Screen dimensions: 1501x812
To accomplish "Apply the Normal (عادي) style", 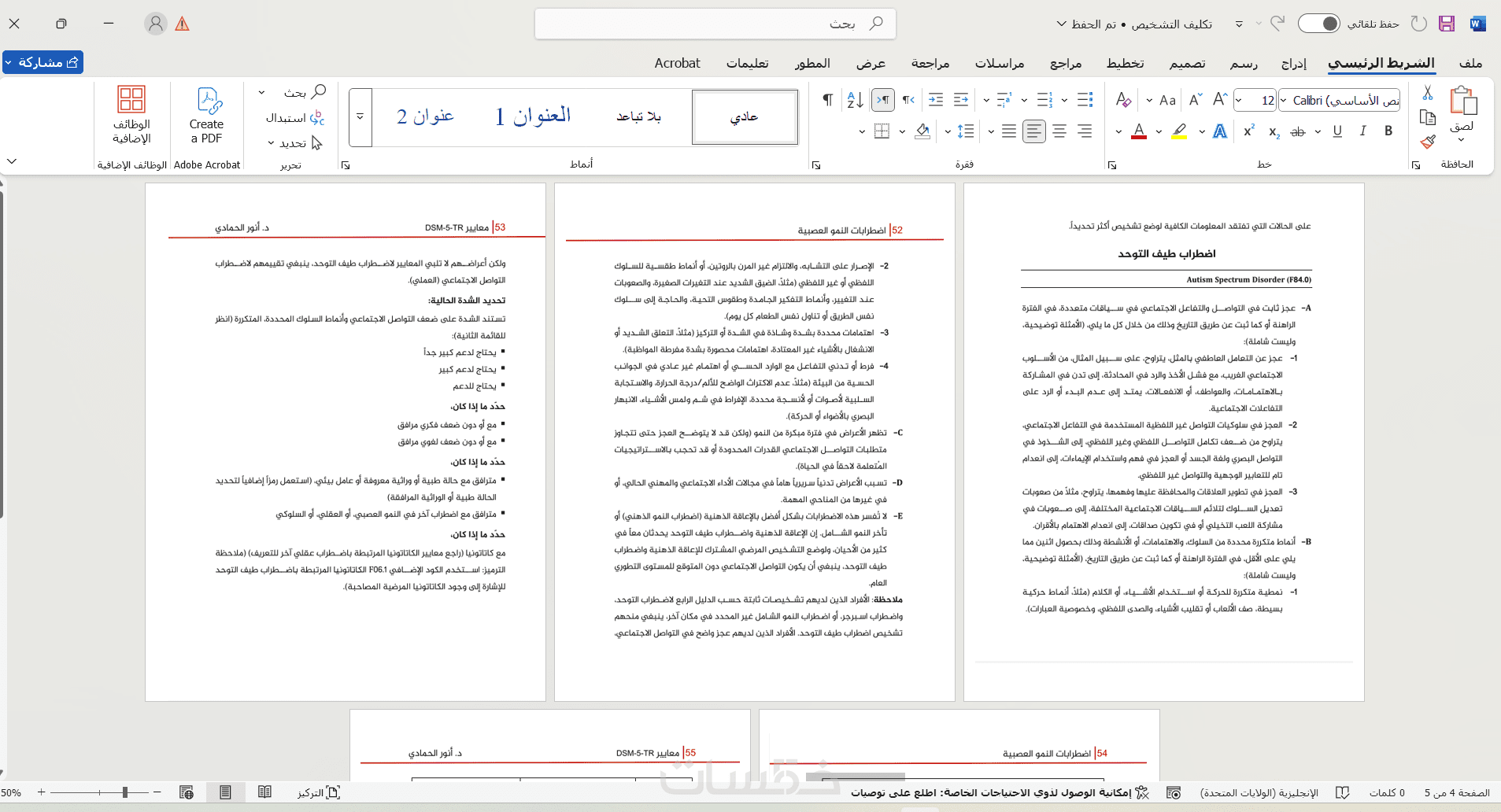I will pos(745,116).
